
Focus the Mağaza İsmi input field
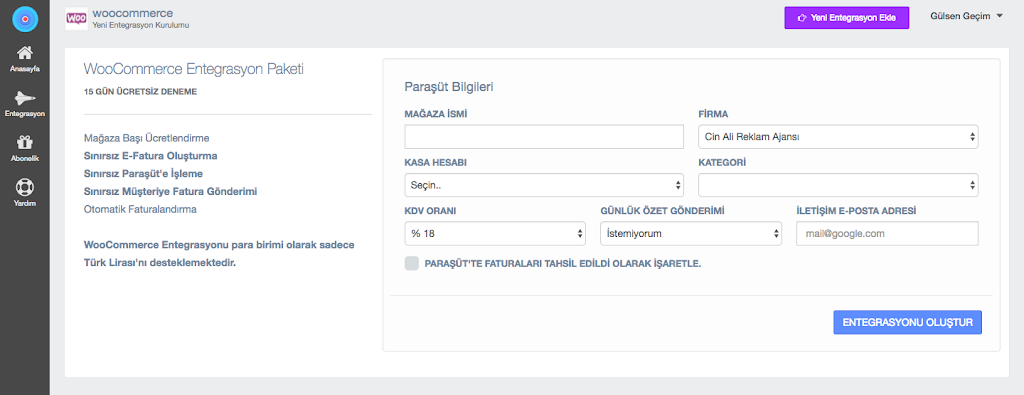tap(544, 137)
